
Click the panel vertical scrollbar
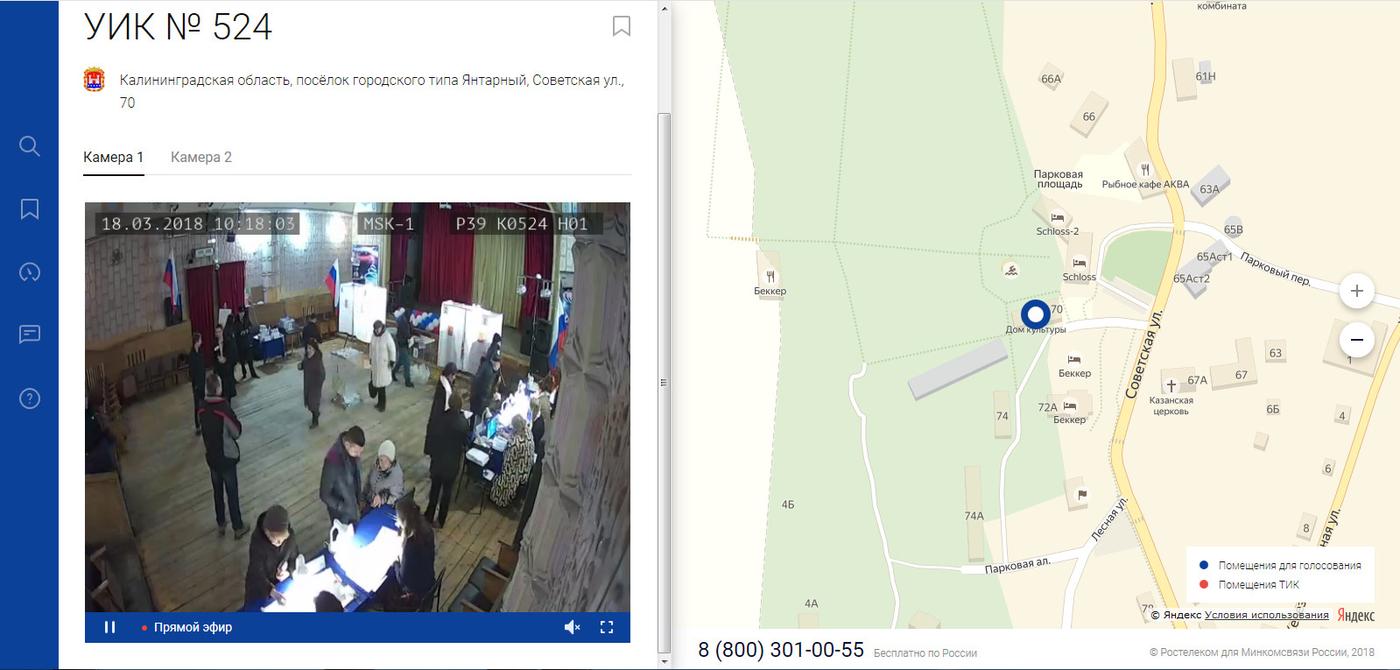[662, 380]
